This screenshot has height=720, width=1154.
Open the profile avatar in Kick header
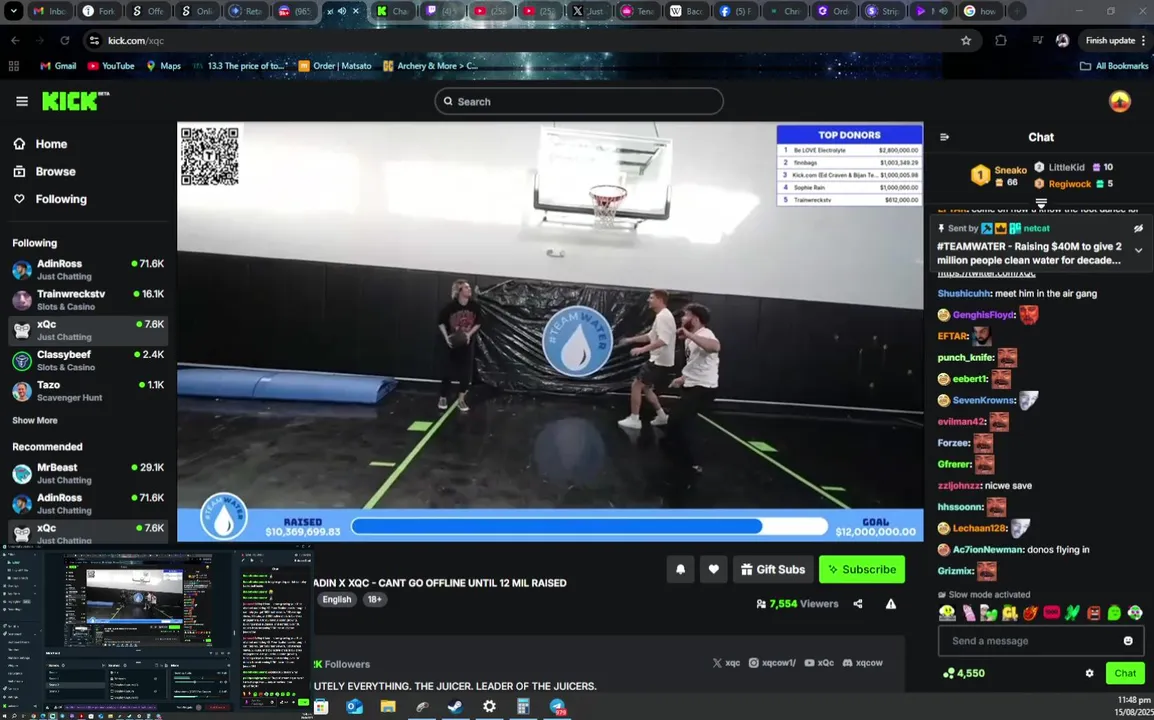pyautogui.click(x=1119, y=102)
